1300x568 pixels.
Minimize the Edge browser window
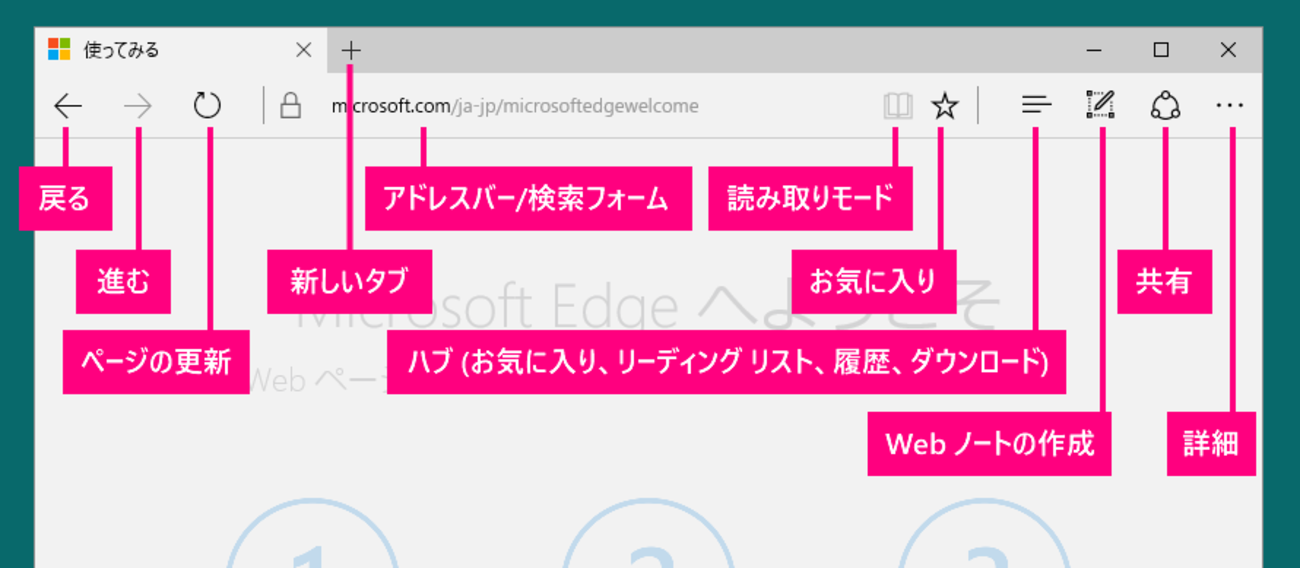(x=1094, y=50)
